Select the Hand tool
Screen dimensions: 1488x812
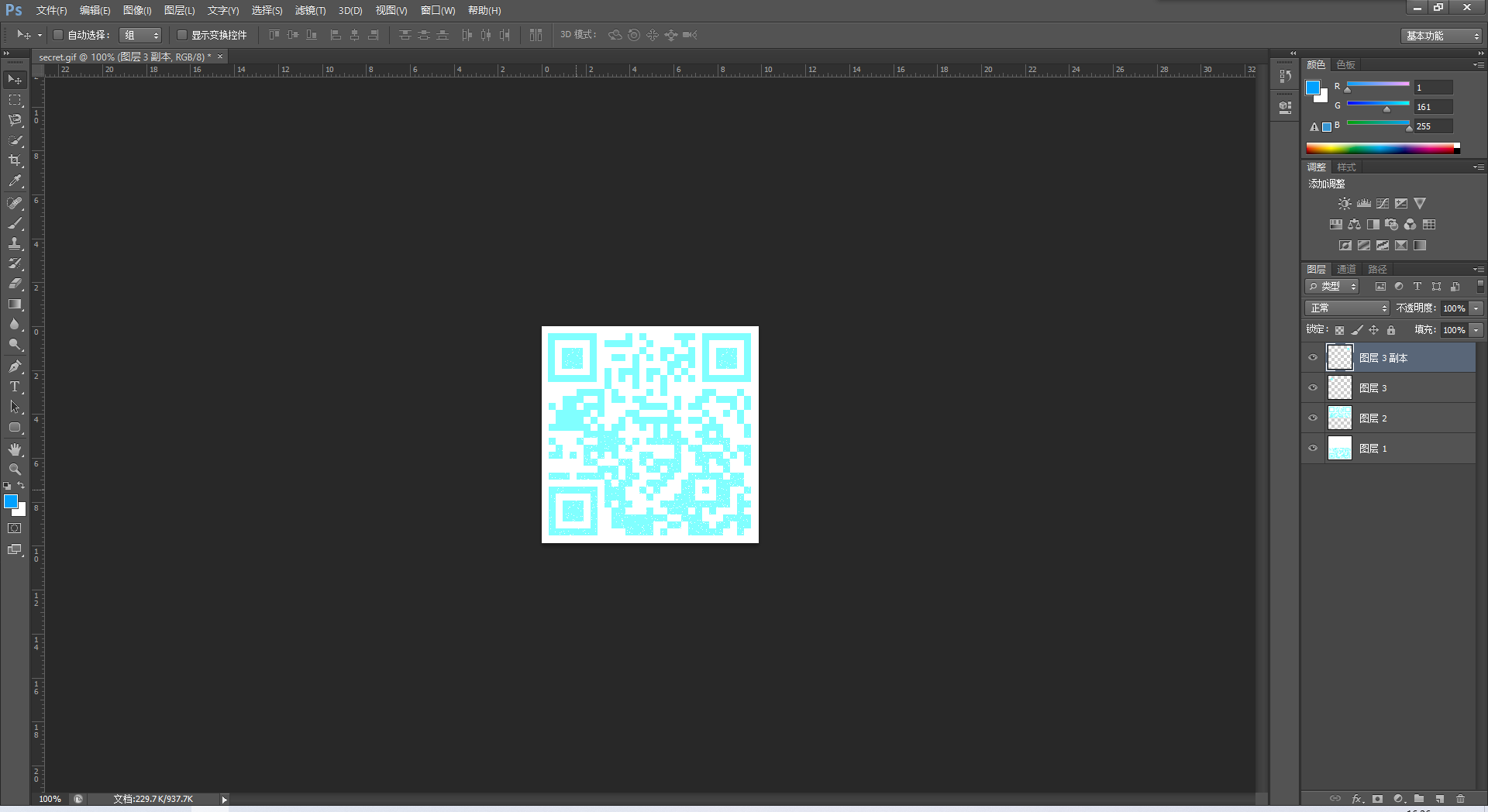click(15, 449)
